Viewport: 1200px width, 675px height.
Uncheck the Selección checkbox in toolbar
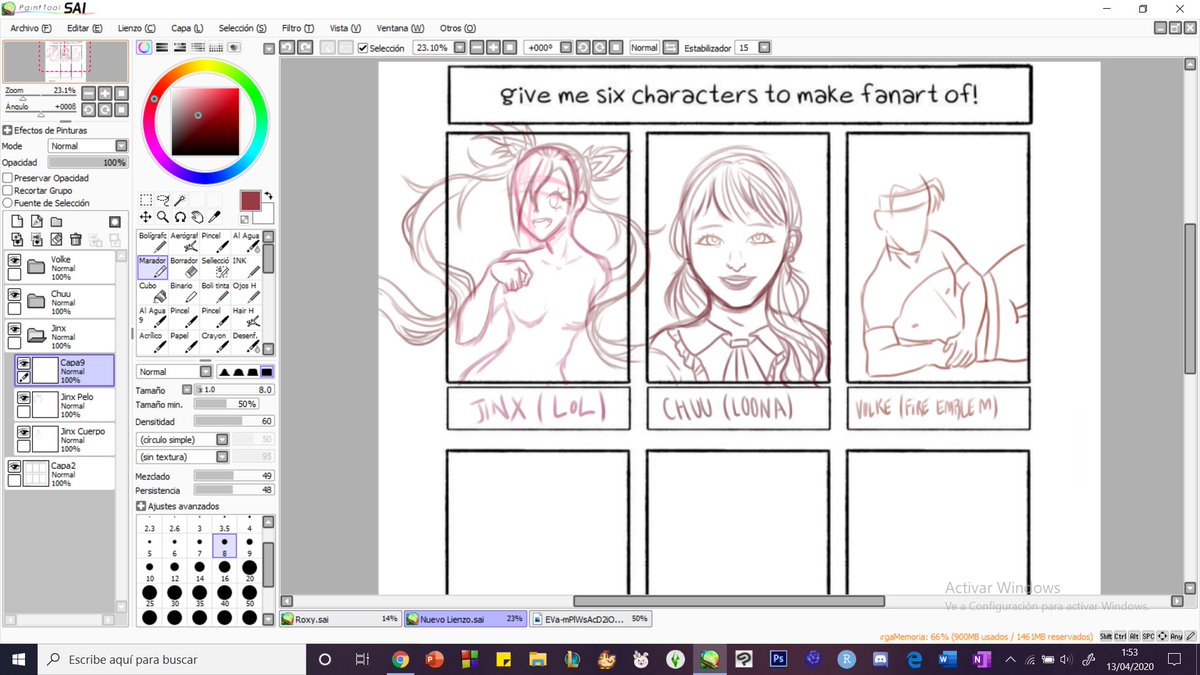point(363,47)
